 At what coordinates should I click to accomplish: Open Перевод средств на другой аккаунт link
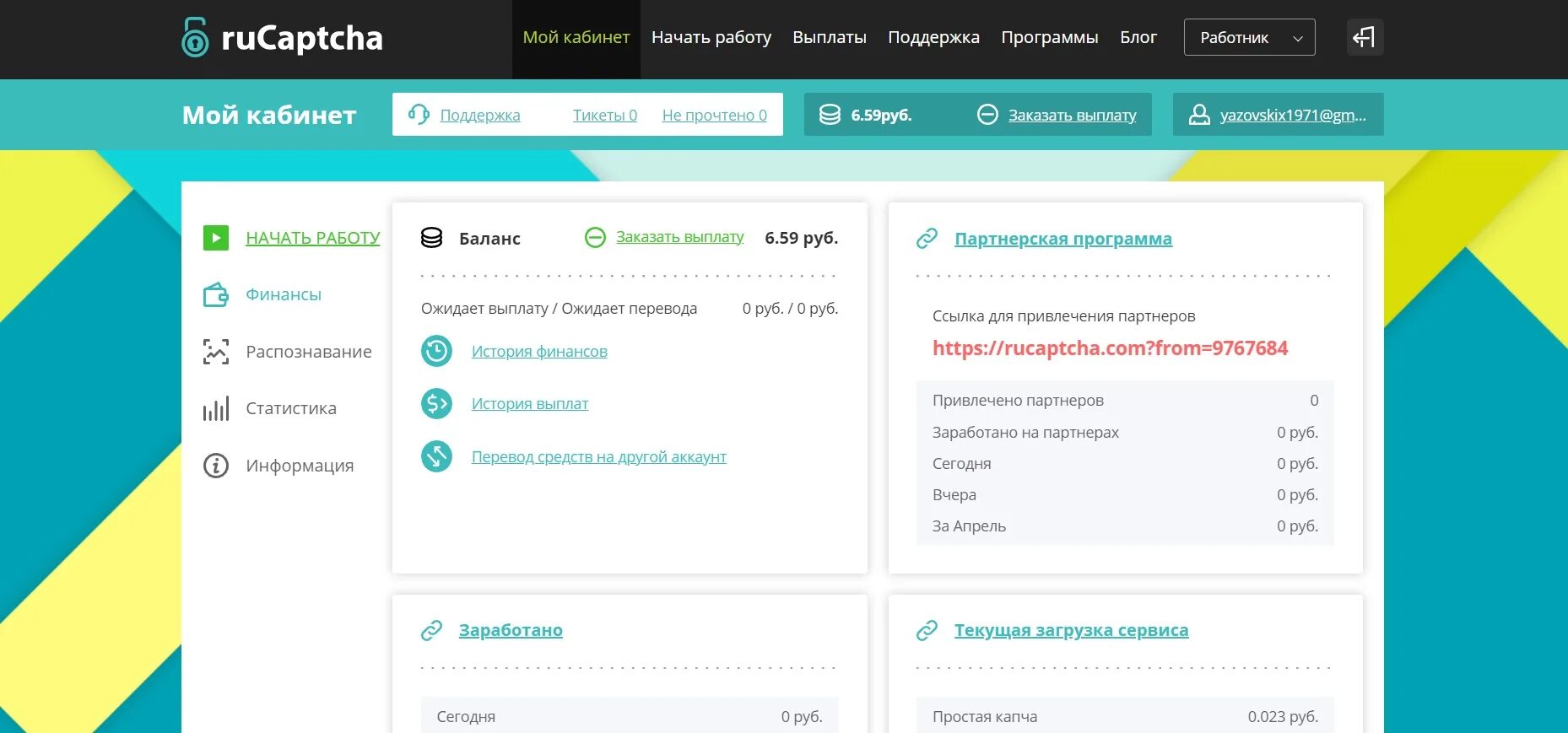point(599,456)
